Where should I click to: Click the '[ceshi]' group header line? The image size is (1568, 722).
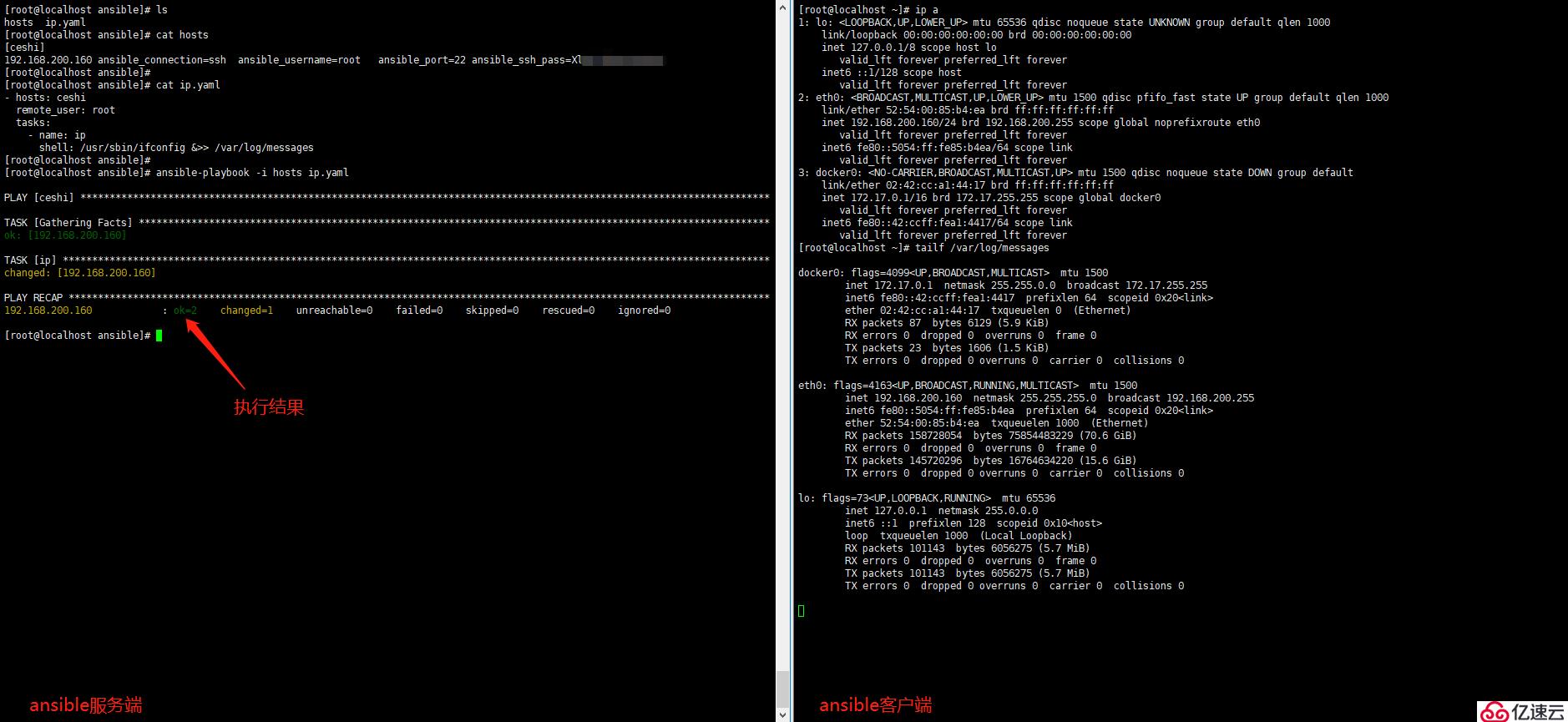(24, 48)
